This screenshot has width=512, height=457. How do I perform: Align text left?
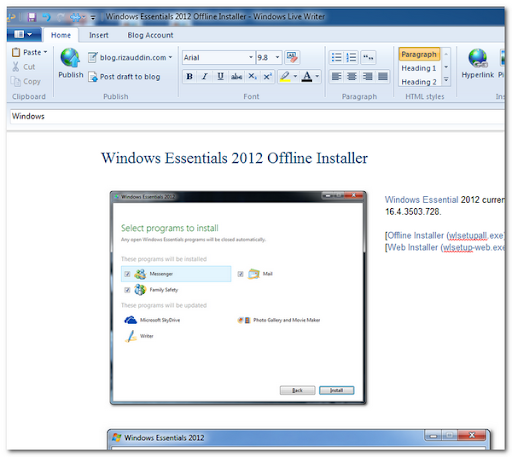pos(336,77)
